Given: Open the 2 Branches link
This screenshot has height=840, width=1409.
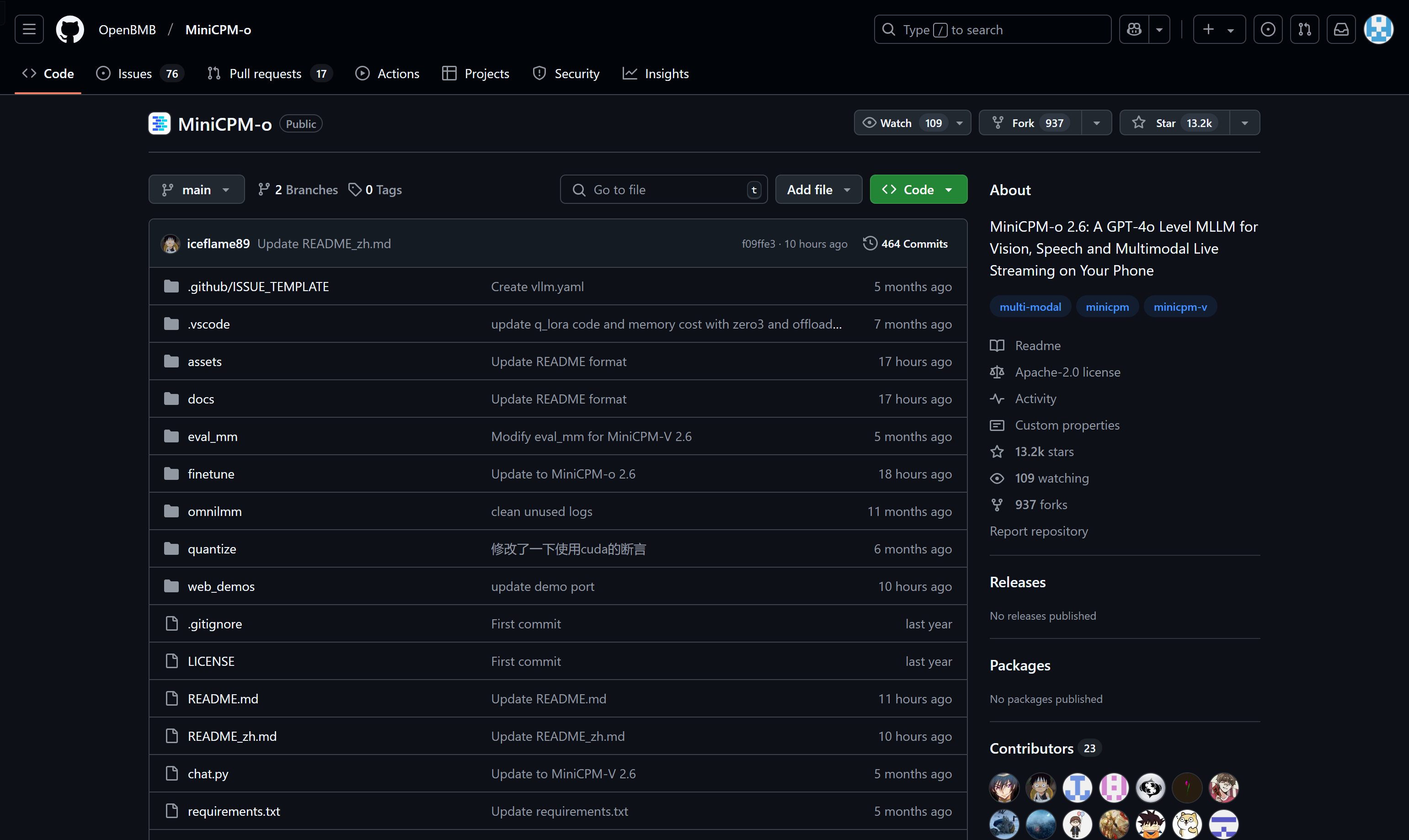Looking at the screenshot, I should click(298, 190).
